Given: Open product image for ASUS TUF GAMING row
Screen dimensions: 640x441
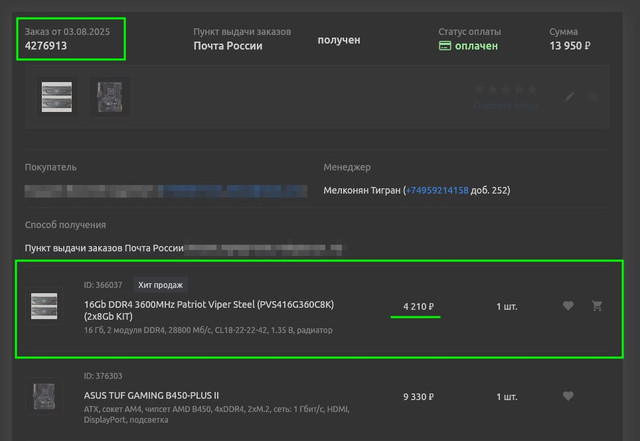Looking at the screenshot, I should coord(44,396).
